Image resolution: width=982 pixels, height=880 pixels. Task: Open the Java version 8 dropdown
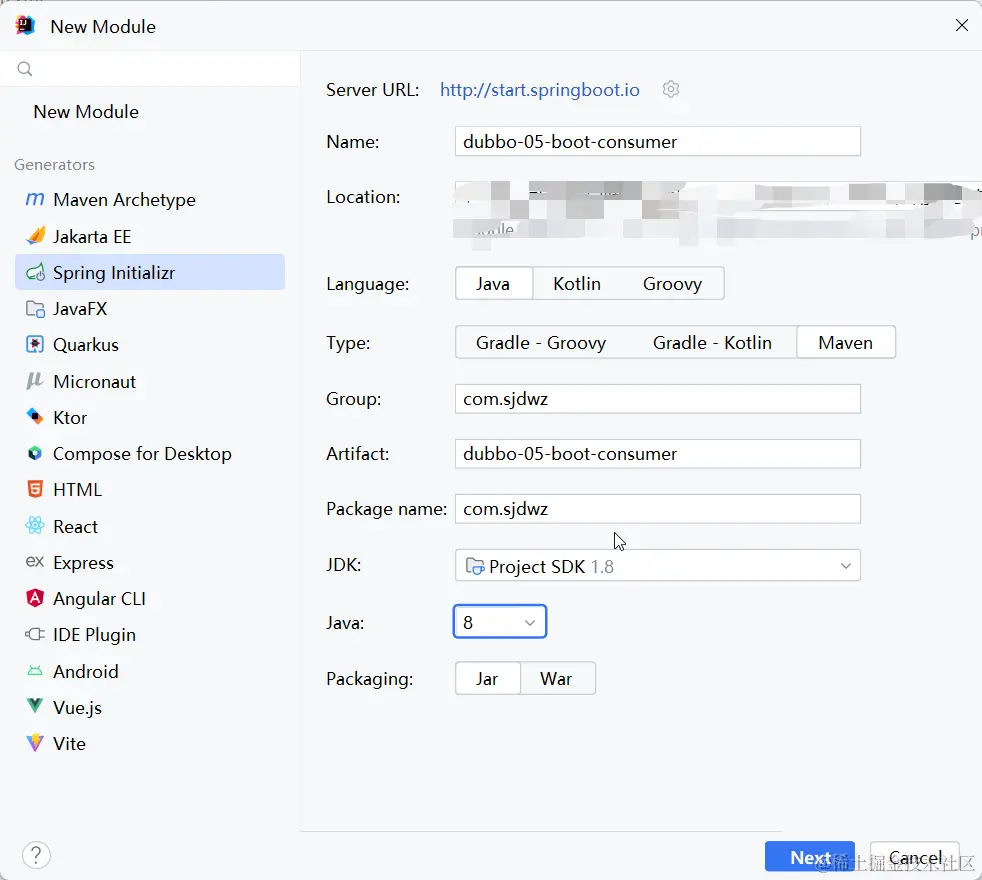tap(500, 621)
